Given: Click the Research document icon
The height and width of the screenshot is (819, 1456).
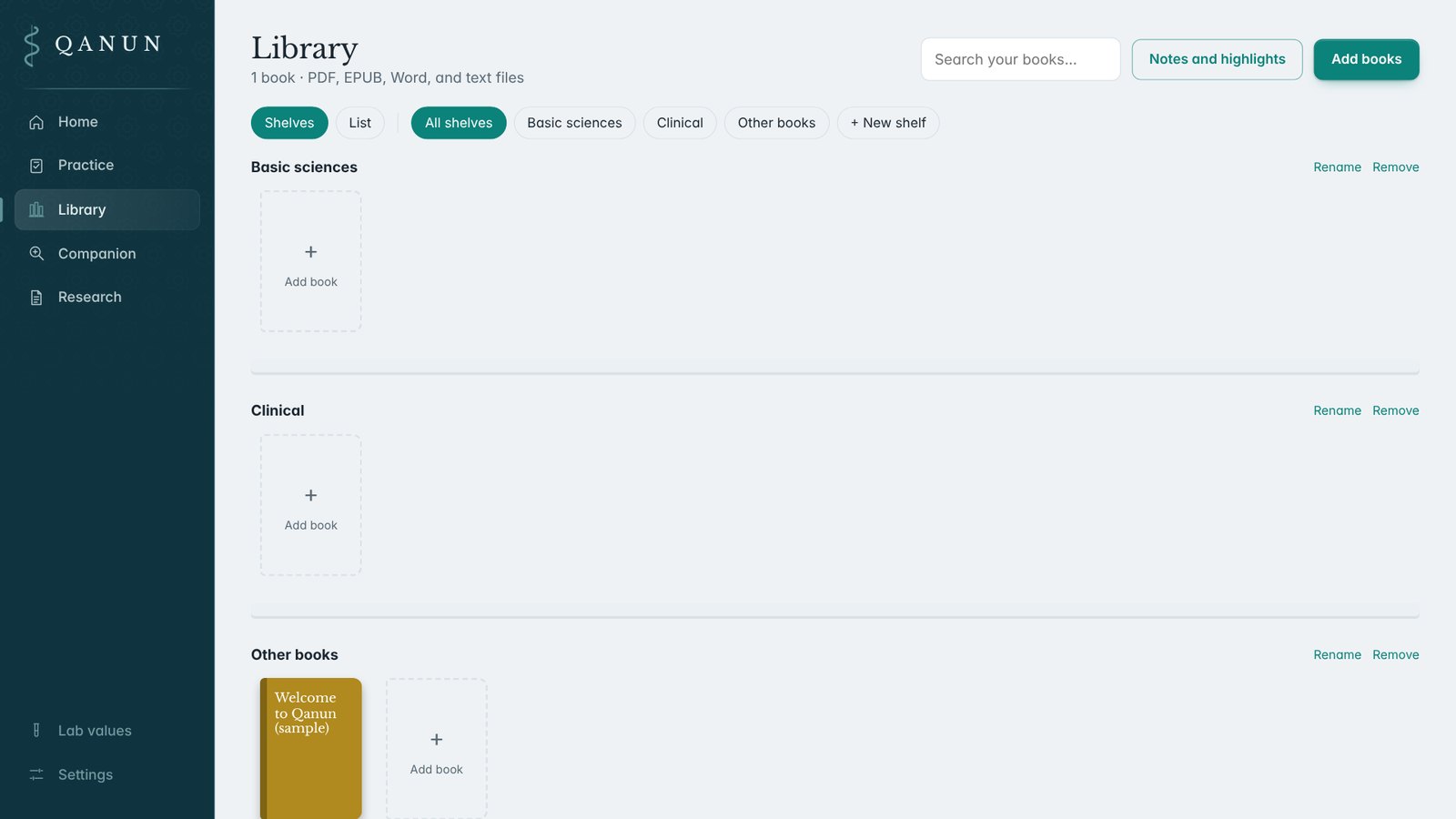Looking at the screenshot, I should 36,298.
